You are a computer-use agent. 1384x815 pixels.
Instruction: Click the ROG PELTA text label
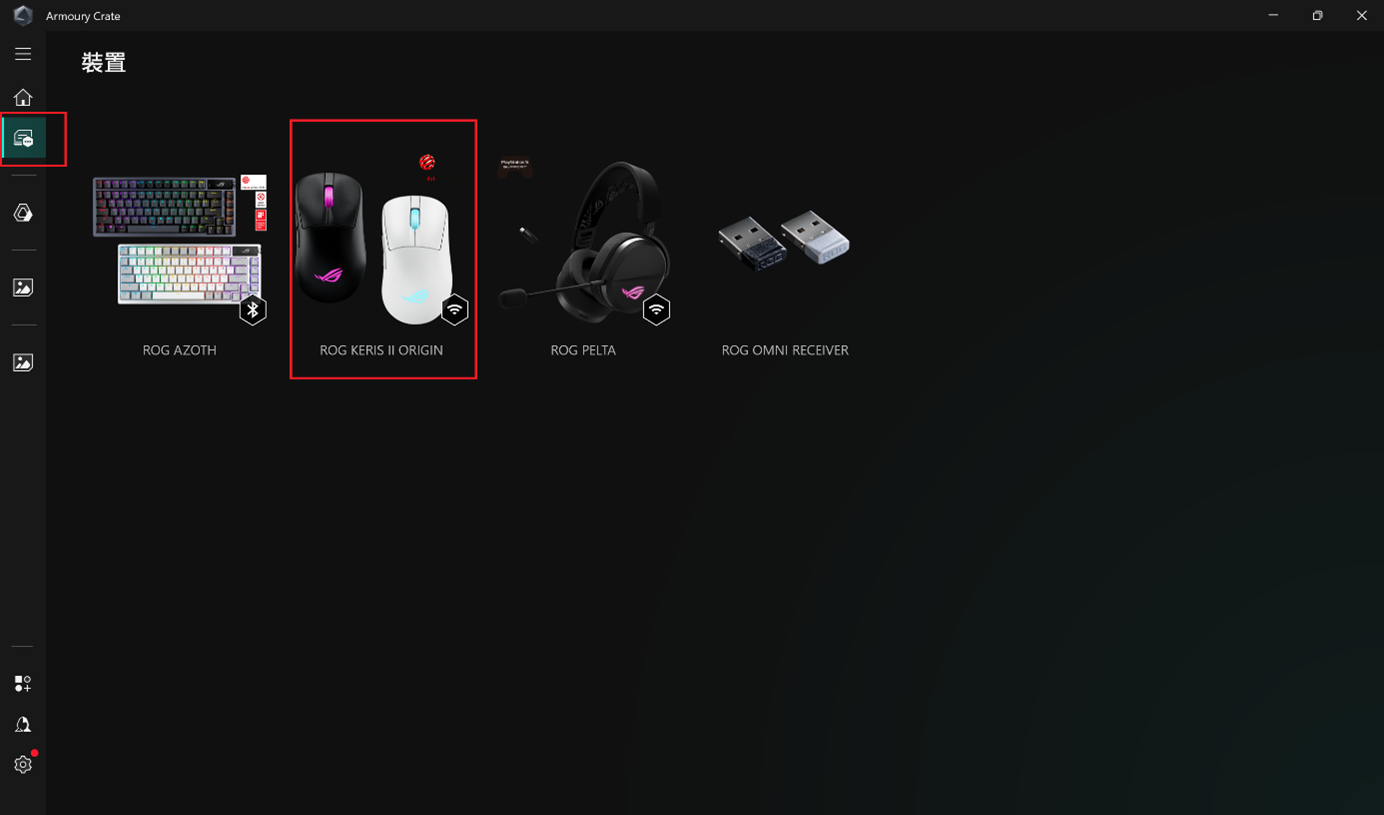583,350
